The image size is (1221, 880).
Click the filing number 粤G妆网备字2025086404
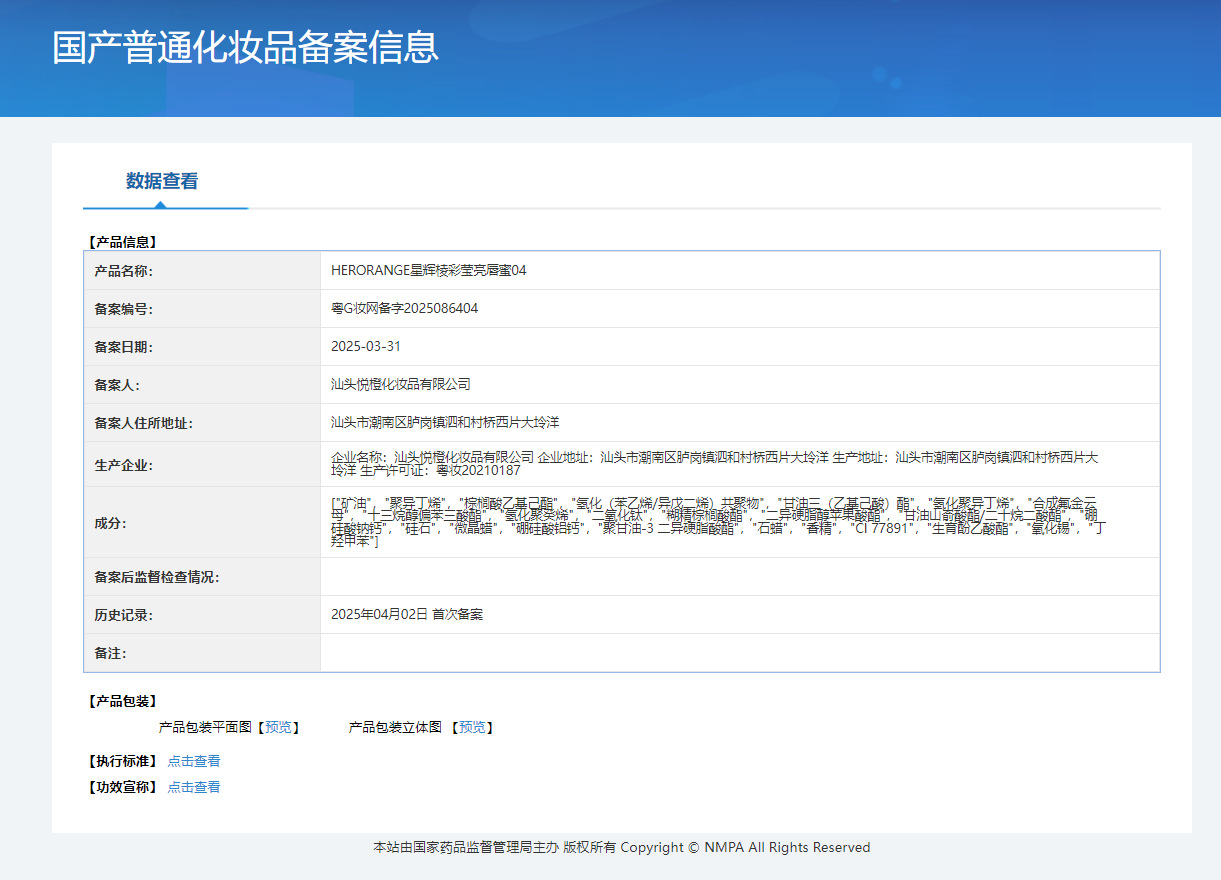(x=404, y=308)
